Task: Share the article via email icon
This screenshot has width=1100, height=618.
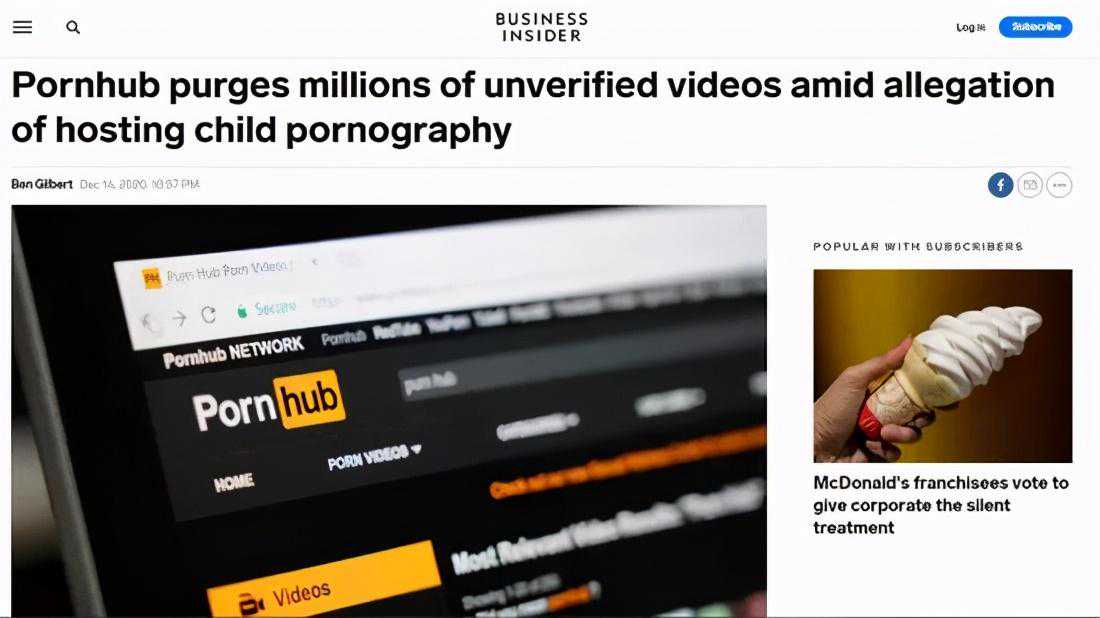Action: tap(1030, 185)
